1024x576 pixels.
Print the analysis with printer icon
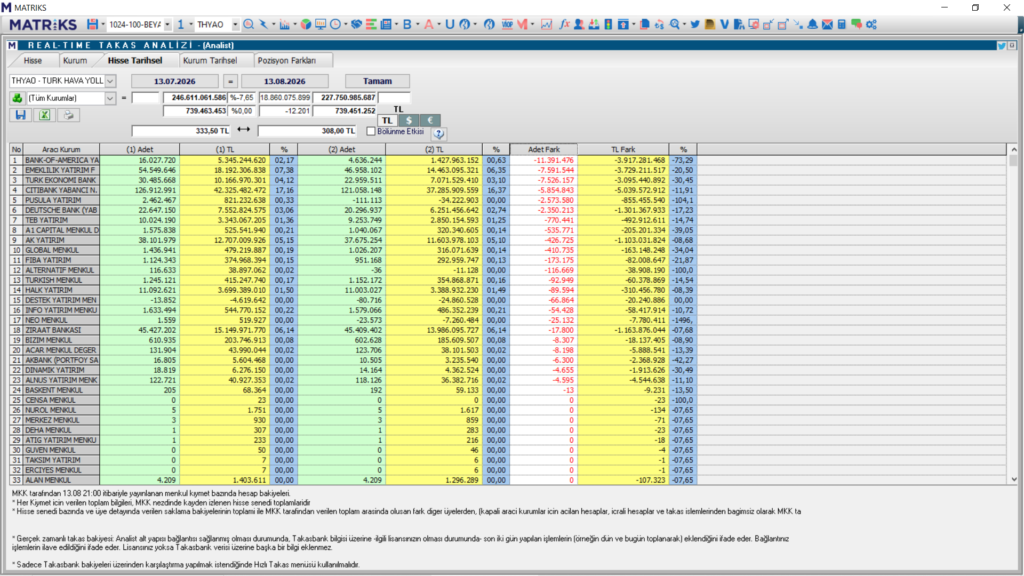tap(68, 115)
